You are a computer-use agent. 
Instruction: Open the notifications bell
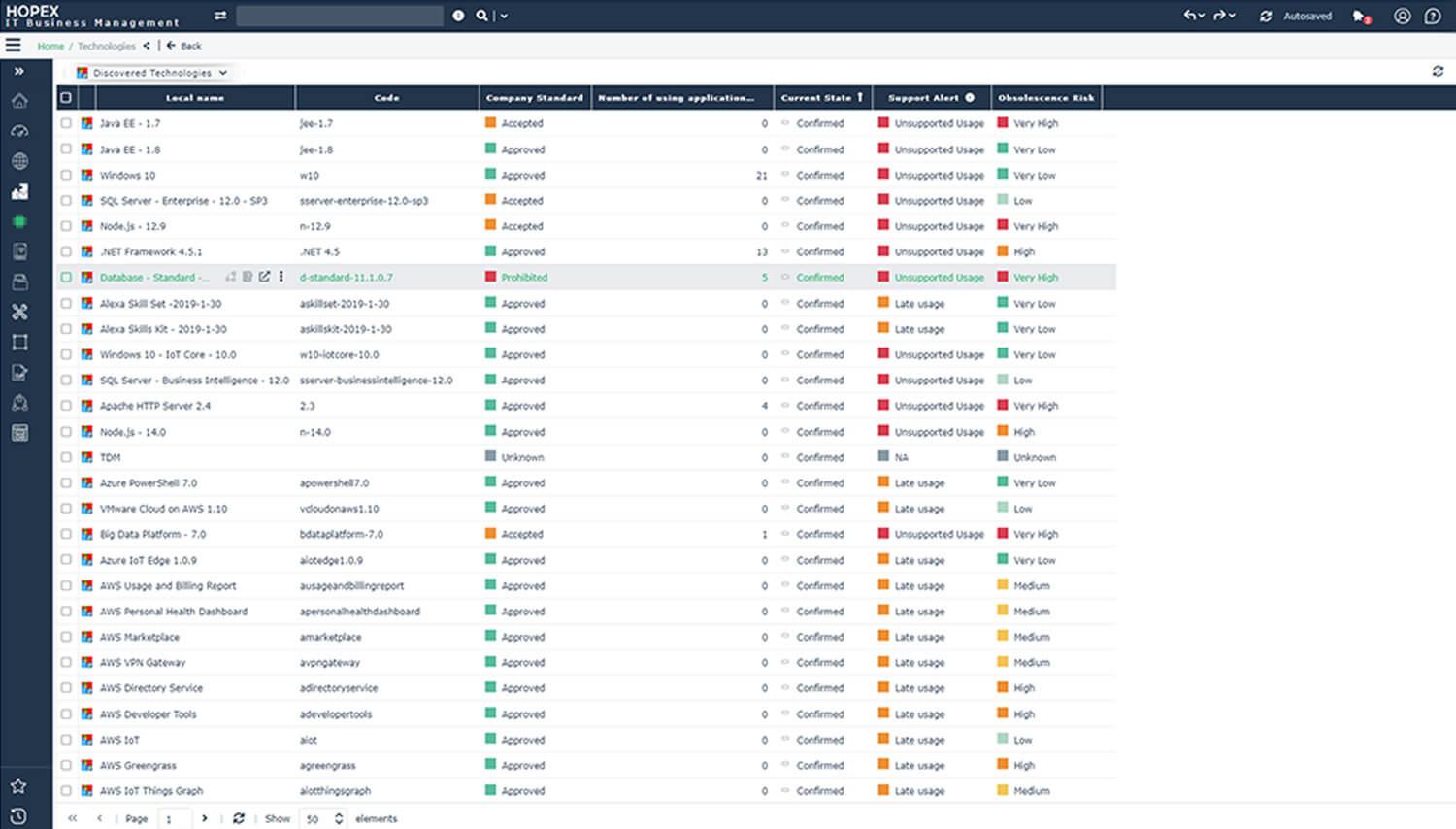pos(1361,17)
